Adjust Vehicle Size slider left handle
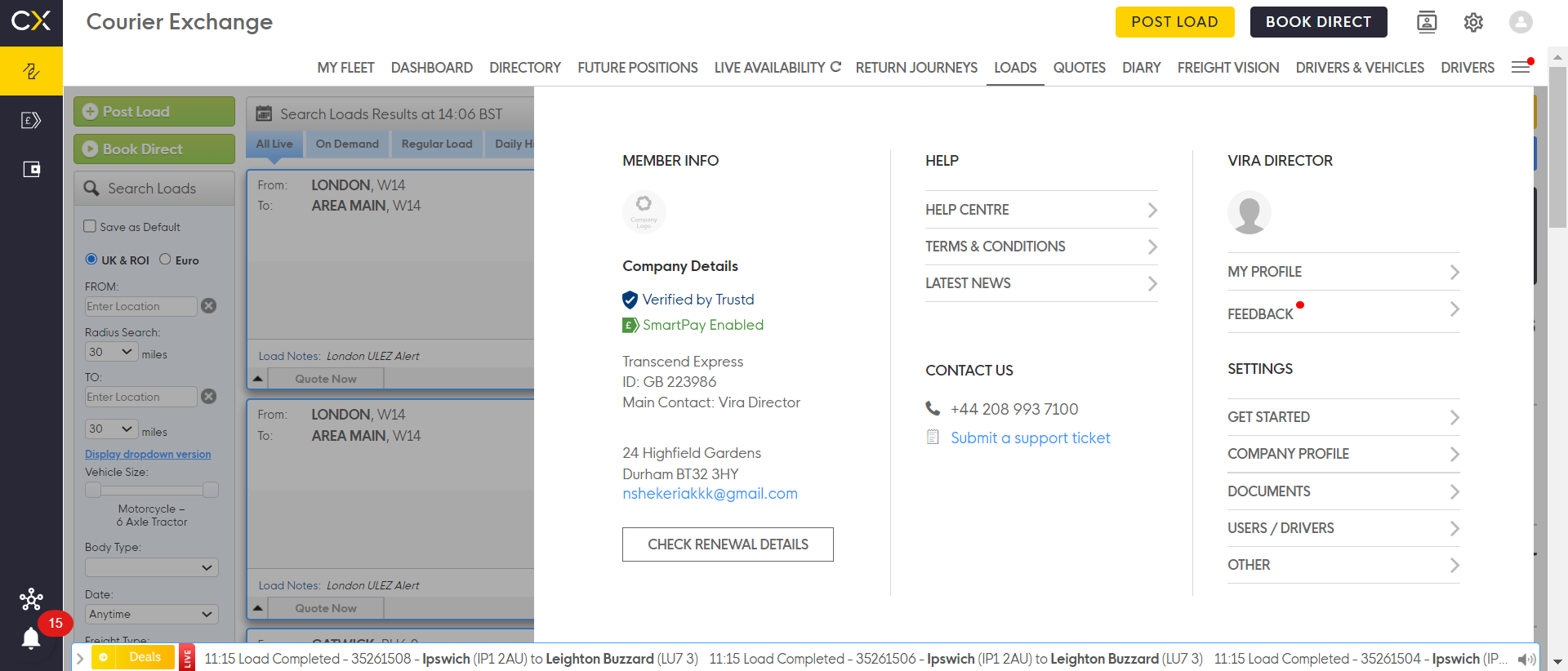 click(x=93, y=490)
